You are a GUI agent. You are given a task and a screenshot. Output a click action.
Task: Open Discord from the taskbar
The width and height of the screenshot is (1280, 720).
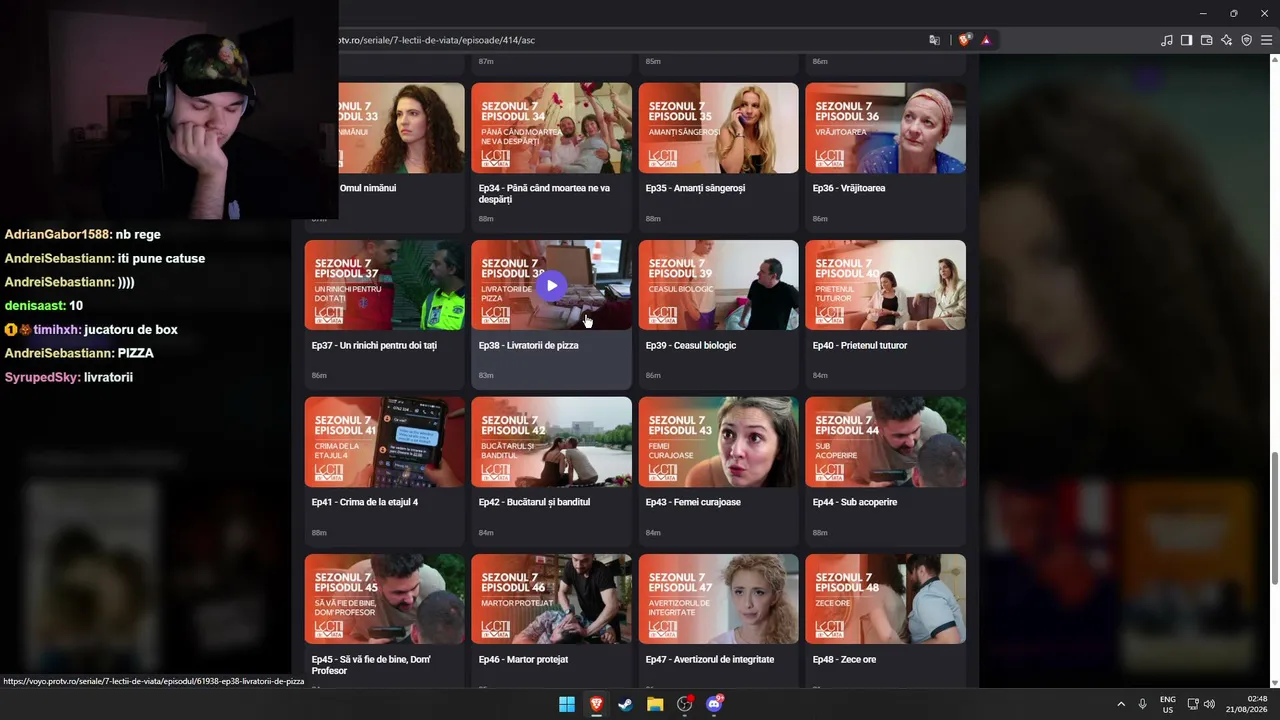714,704
